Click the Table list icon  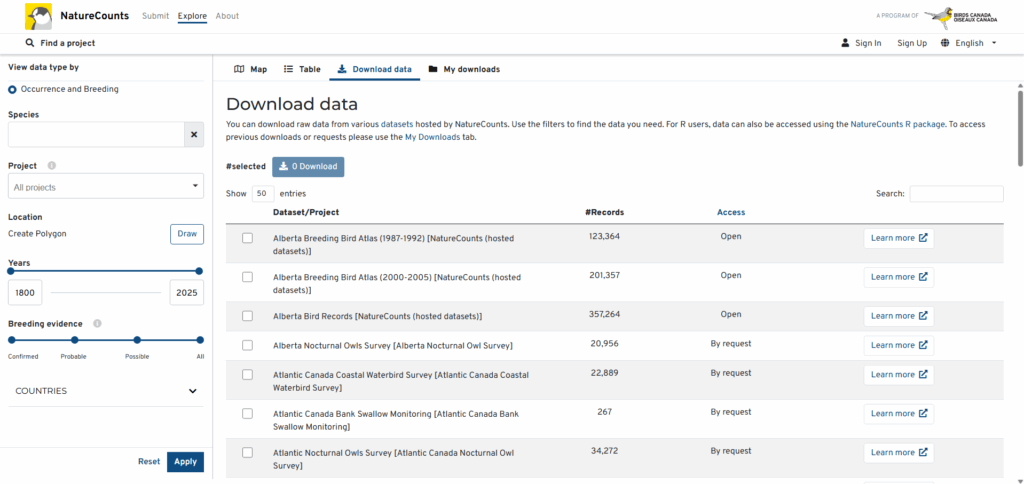pyautogui.click(x=288, y=69)
